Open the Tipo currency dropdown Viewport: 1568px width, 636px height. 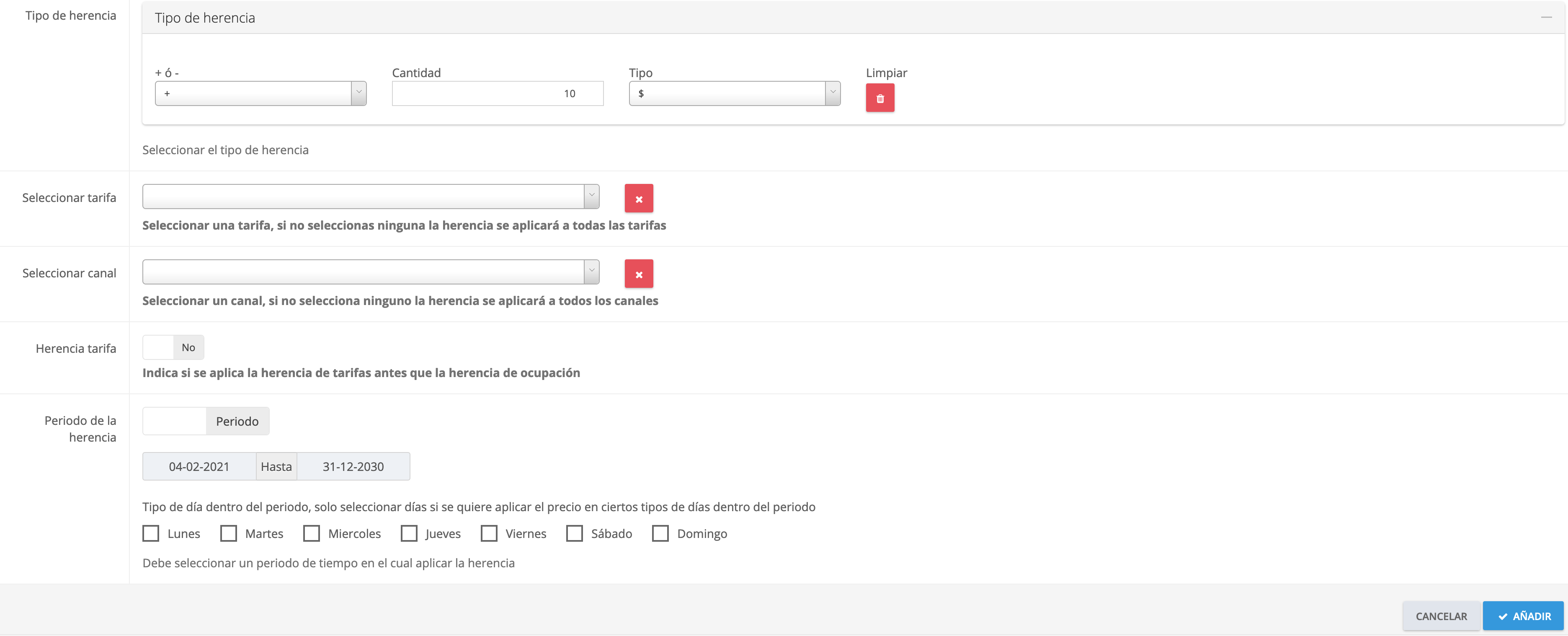tap(734, 93)
